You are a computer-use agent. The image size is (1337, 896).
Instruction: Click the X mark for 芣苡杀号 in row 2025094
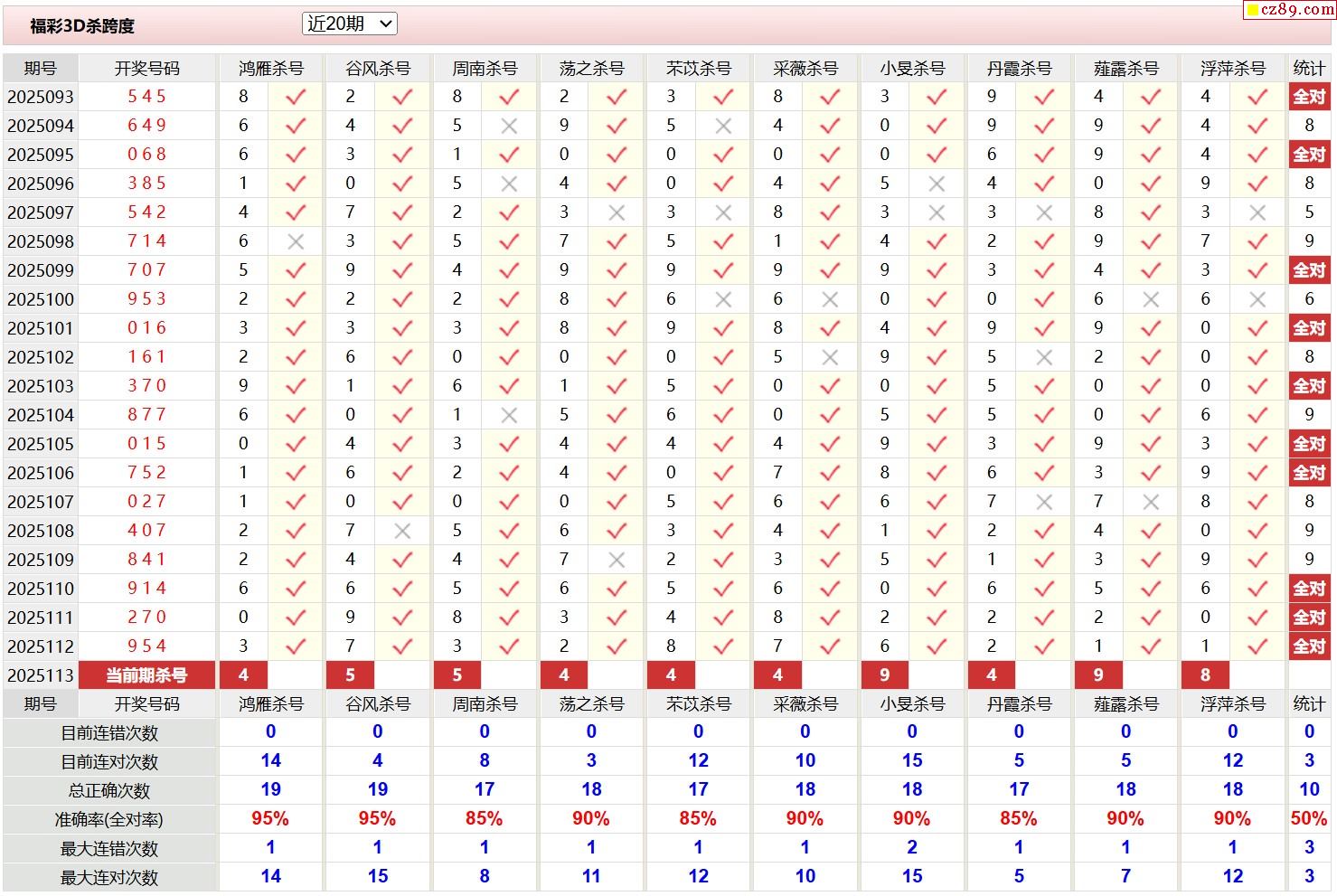[723, 126]
